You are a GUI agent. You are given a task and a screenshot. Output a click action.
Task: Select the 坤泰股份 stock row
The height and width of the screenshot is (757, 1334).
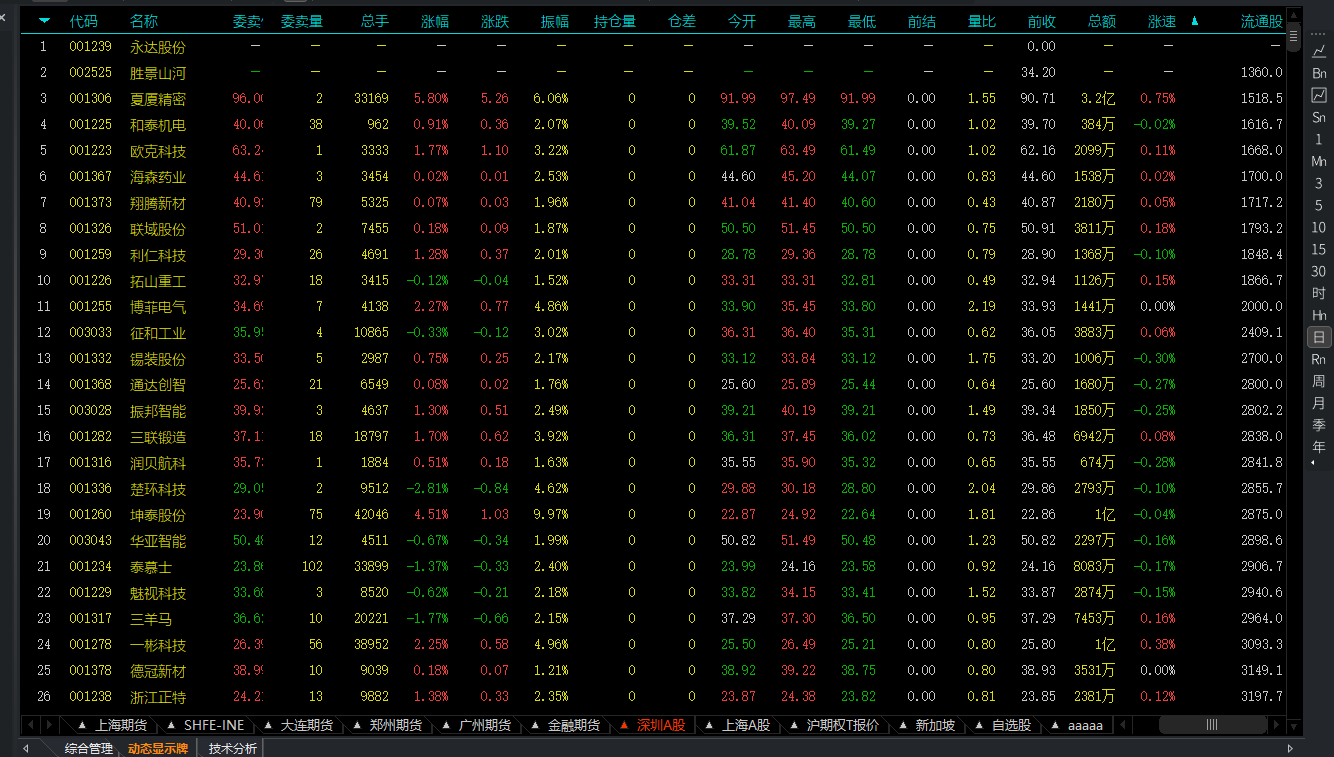click(654, 514)
